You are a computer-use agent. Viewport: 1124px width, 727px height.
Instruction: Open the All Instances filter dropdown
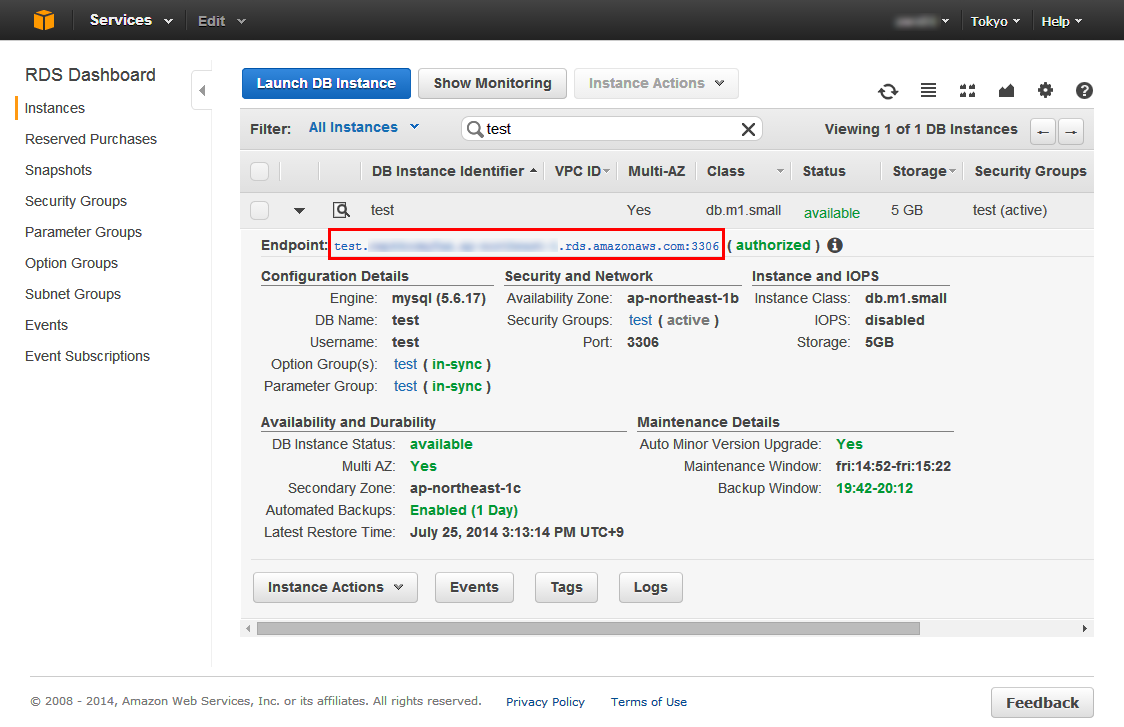(x=363, y=128)
